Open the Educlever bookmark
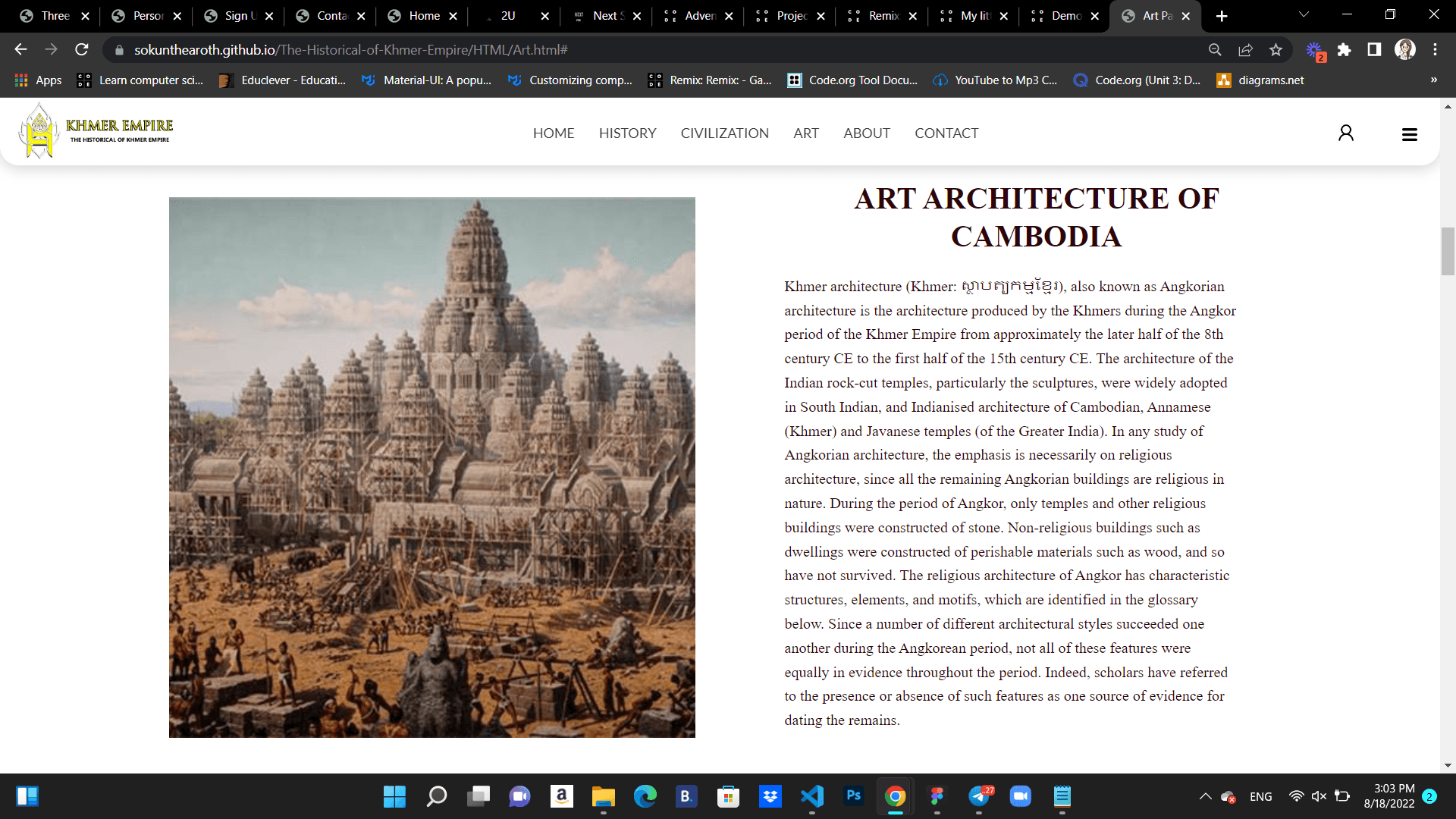1456x819 pixels. coord(282,80)
